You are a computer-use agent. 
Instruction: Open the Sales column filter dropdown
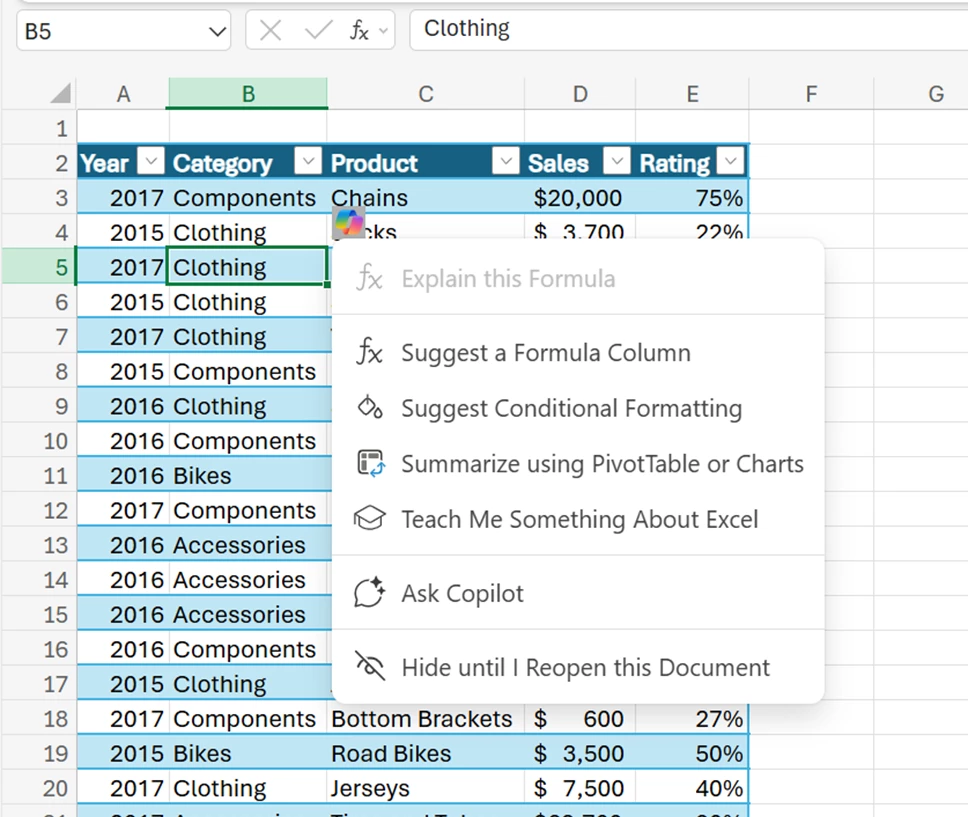pyautogui.click(x=616, y=161)
